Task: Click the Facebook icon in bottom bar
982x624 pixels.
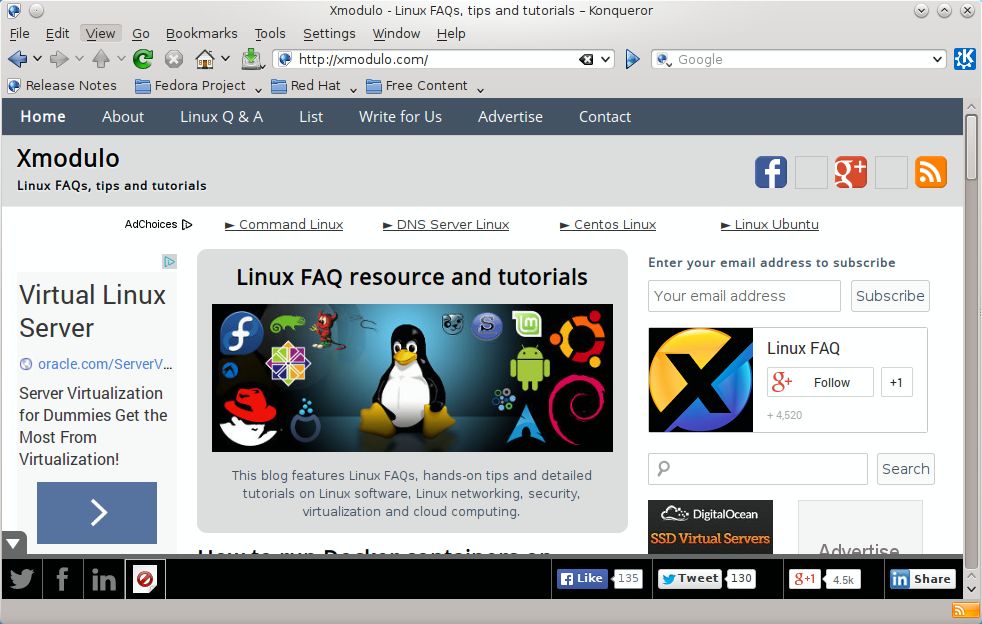Action: pyautogui.click(x=63, y=579)
